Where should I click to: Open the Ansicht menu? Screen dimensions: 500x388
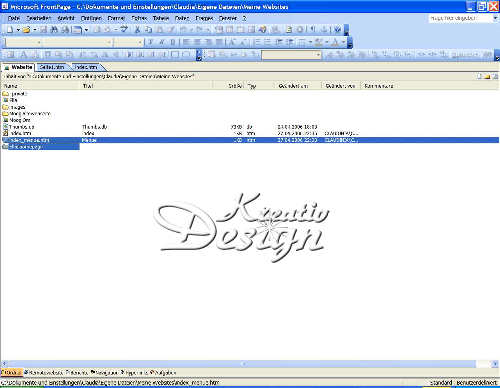[x=65, y=18]
